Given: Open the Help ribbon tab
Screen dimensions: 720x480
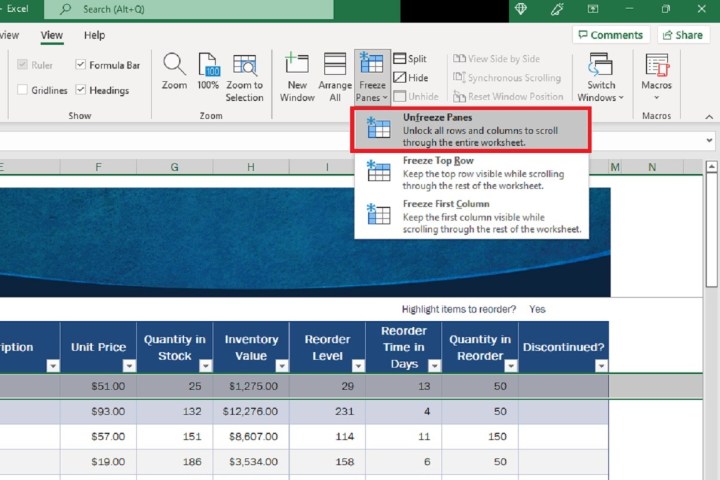Looking at the screenshot, I should point(94,36).
